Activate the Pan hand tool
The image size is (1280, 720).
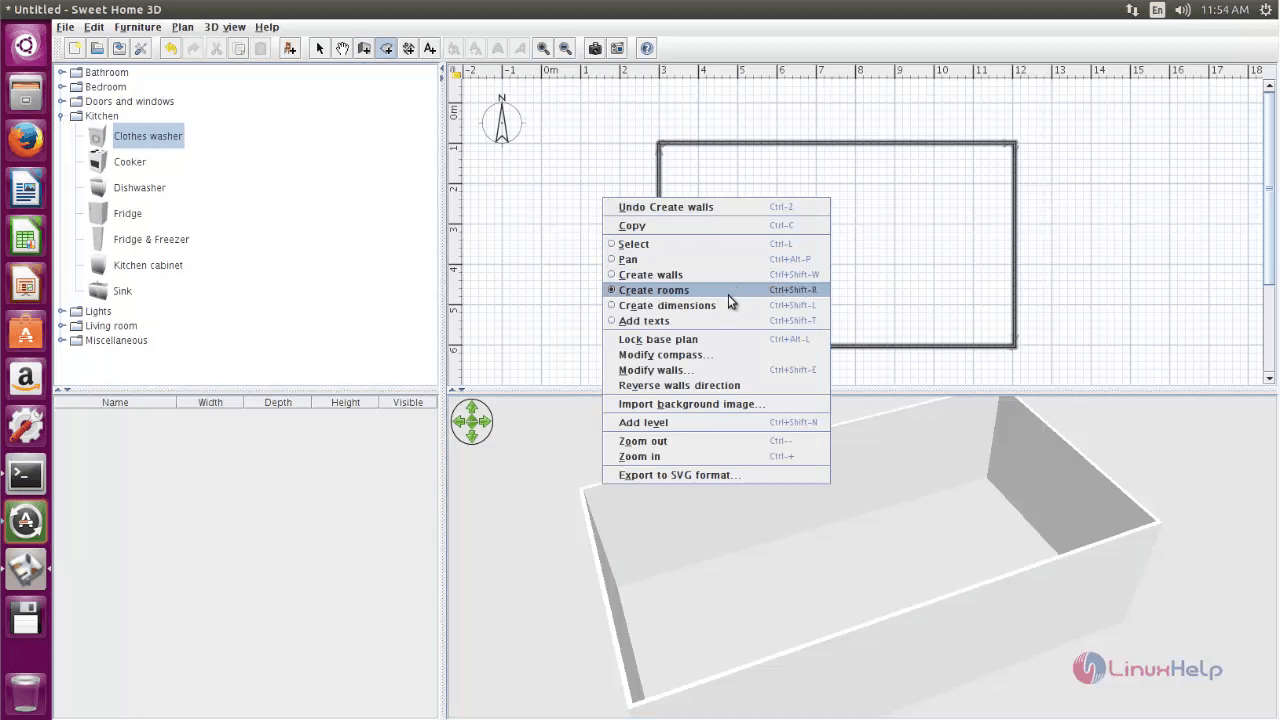(342, 48)
